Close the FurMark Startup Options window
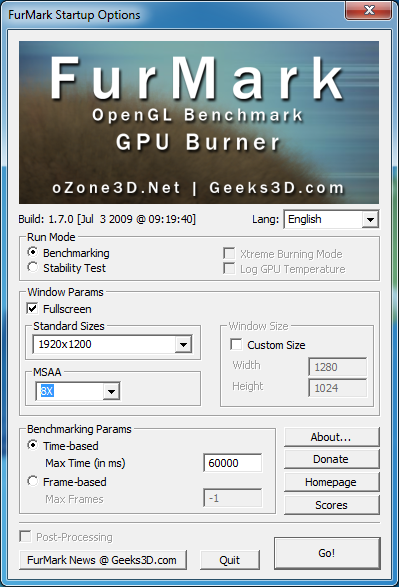This screenshot has height=587, width=399. click(x=369, y=10)
